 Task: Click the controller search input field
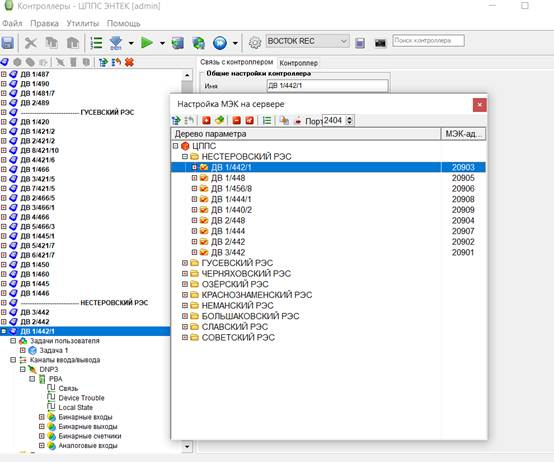coord(428,41)
